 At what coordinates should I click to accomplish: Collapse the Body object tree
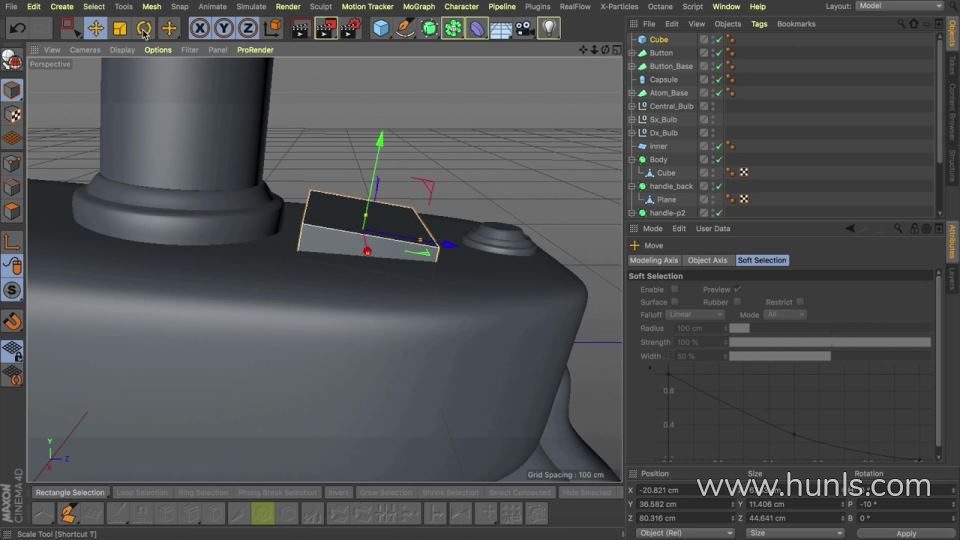point(632,160)
